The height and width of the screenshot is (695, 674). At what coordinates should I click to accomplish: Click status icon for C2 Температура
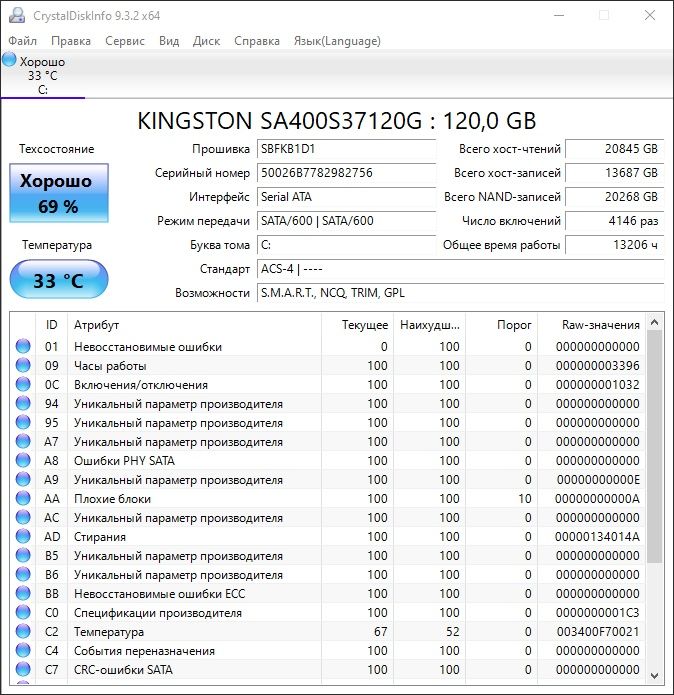[23, 632]
